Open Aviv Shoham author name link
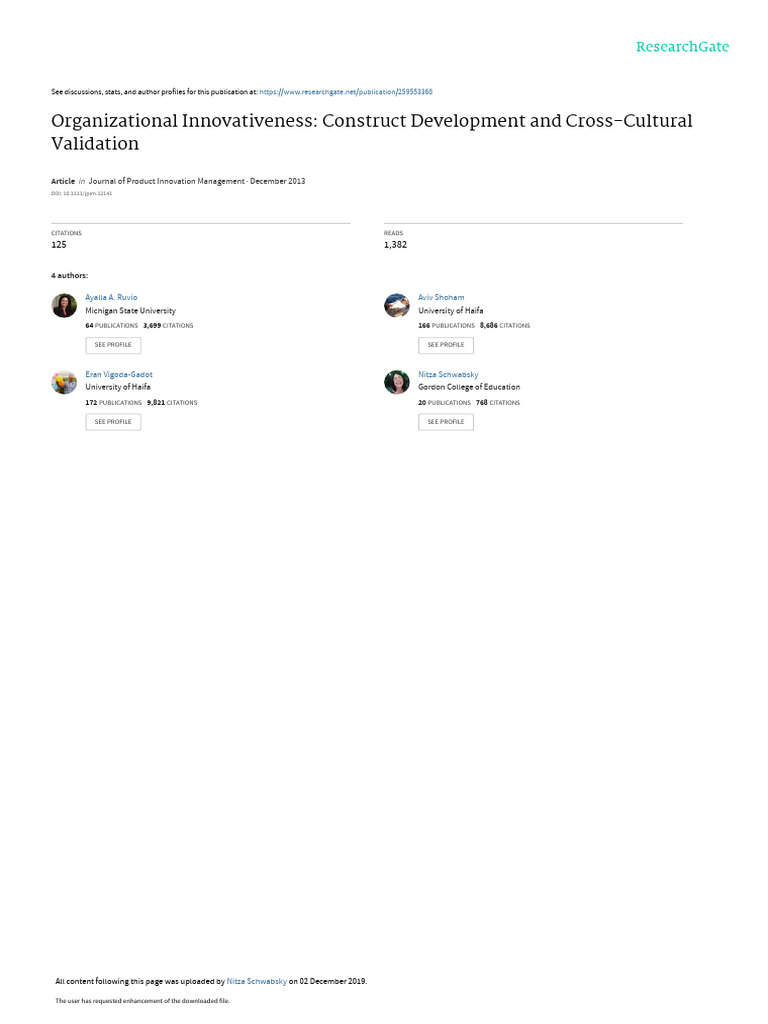The width and height of the screenshot is (768, 1024). coord(441,297)
